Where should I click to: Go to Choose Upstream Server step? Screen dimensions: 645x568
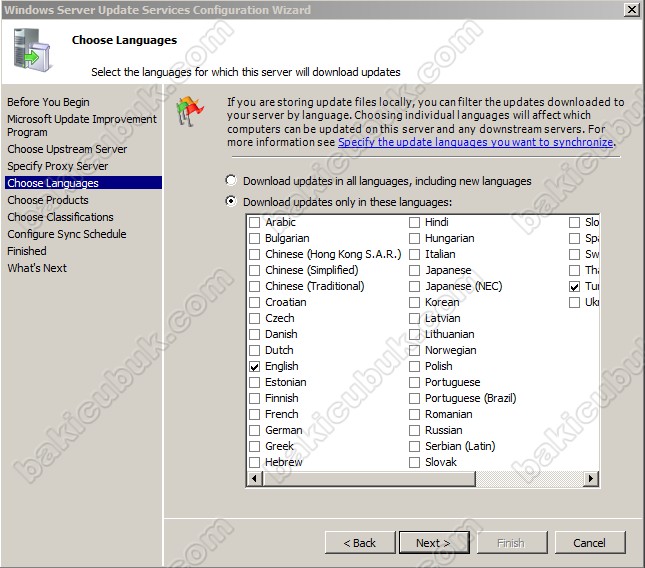pos(67,149)
